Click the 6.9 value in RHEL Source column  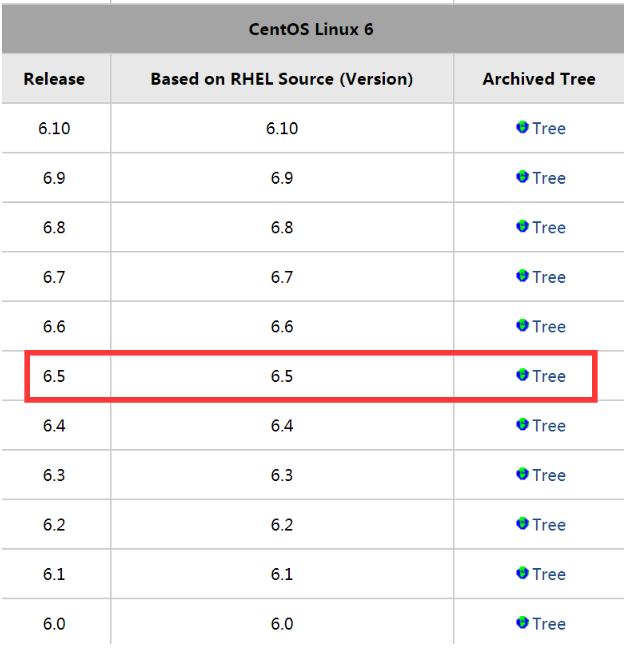282,178
